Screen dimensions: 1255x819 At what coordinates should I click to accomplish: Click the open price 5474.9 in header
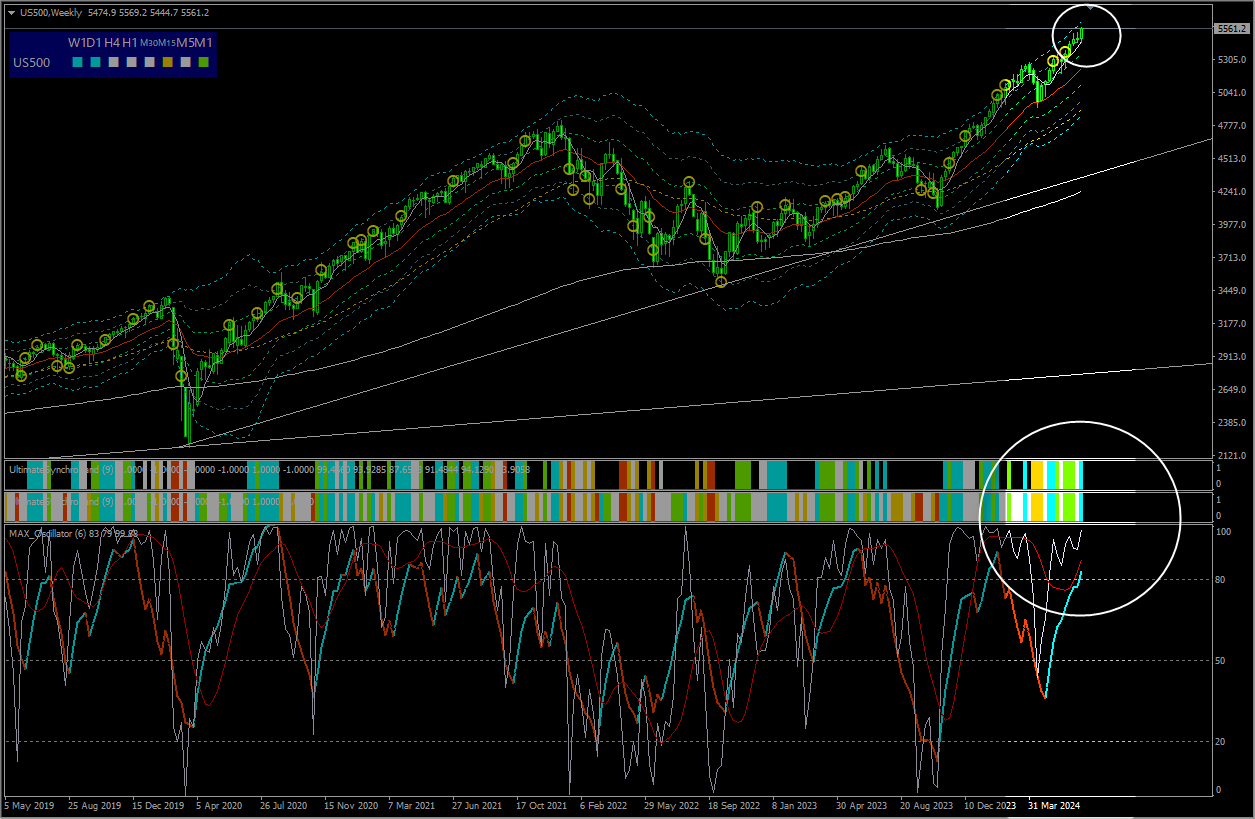(102, 13)
